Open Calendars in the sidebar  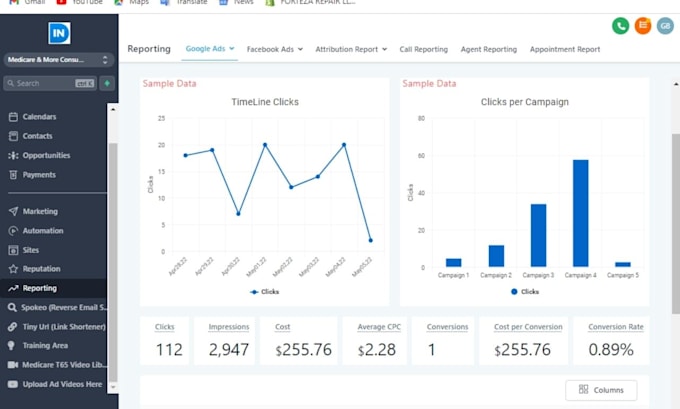pyautogui.click(x=39, y=117)
